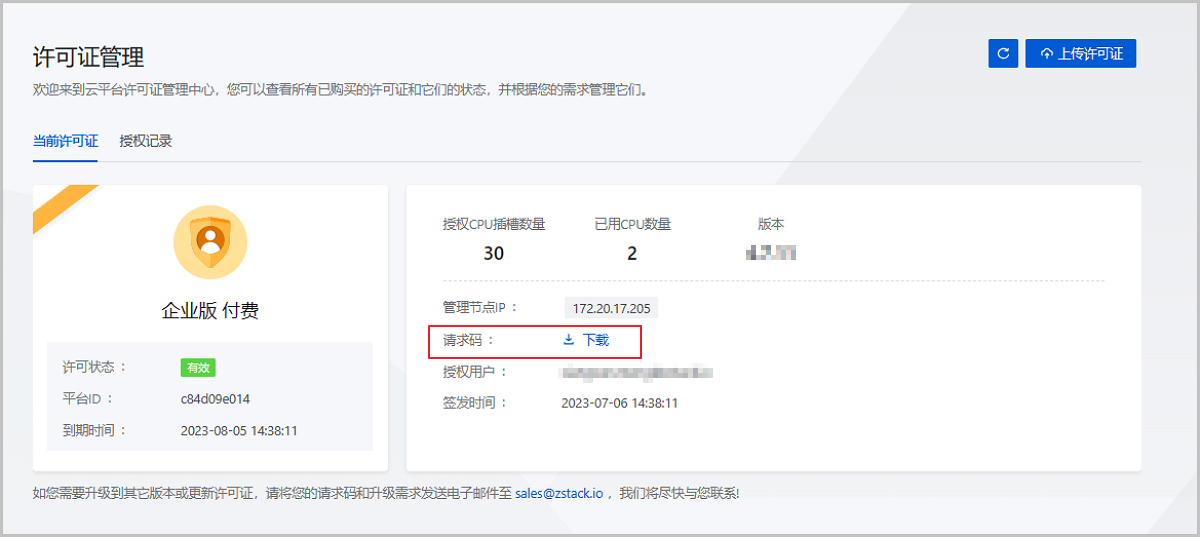Open the 授权记录 tab
The height and width of the screenshot is (537, 1200).
click(146, 141)
